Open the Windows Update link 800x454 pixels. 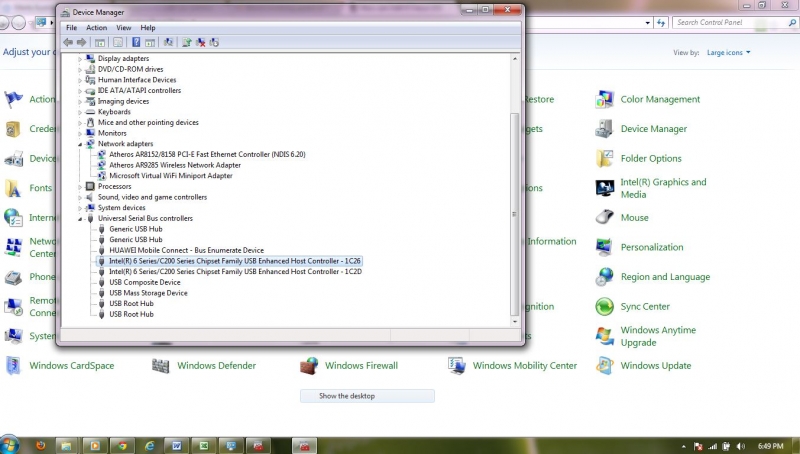655,366
